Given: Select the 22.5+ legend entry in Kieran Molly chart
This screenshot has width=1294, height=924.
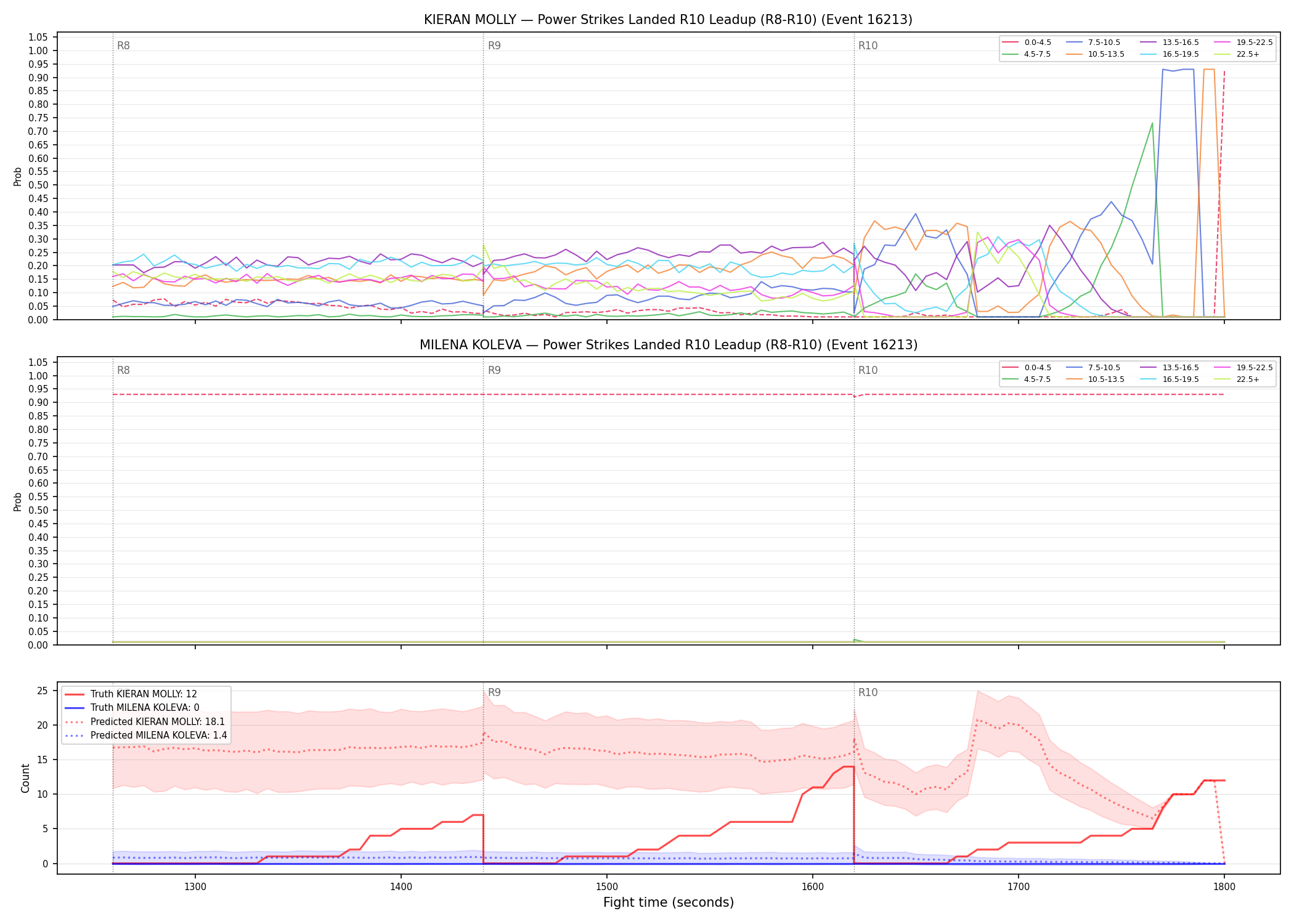Looking at the screenshot, I should (1237, 54).
